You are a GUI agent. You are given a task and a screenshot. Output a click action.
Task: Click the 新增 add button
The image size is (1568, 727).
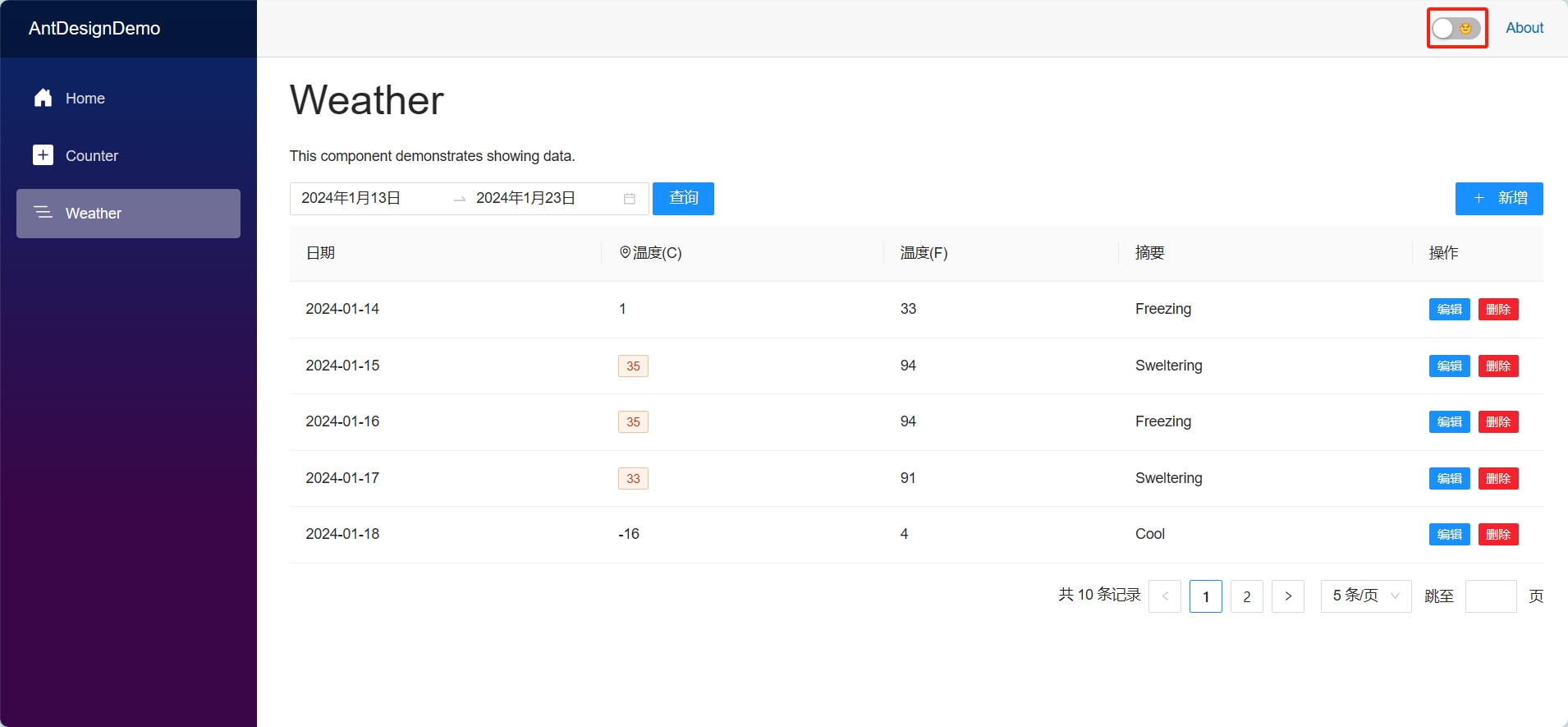point(1499,199)
